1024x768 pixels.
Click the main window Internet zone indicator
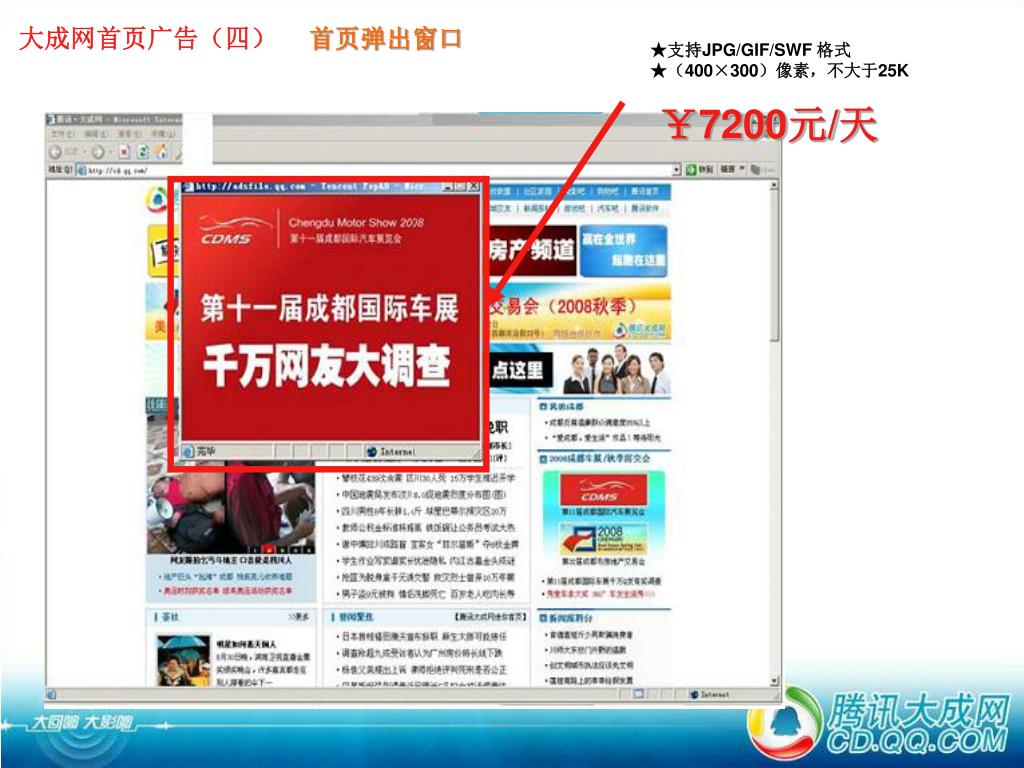pyautogui.click(x=711, y=695)
